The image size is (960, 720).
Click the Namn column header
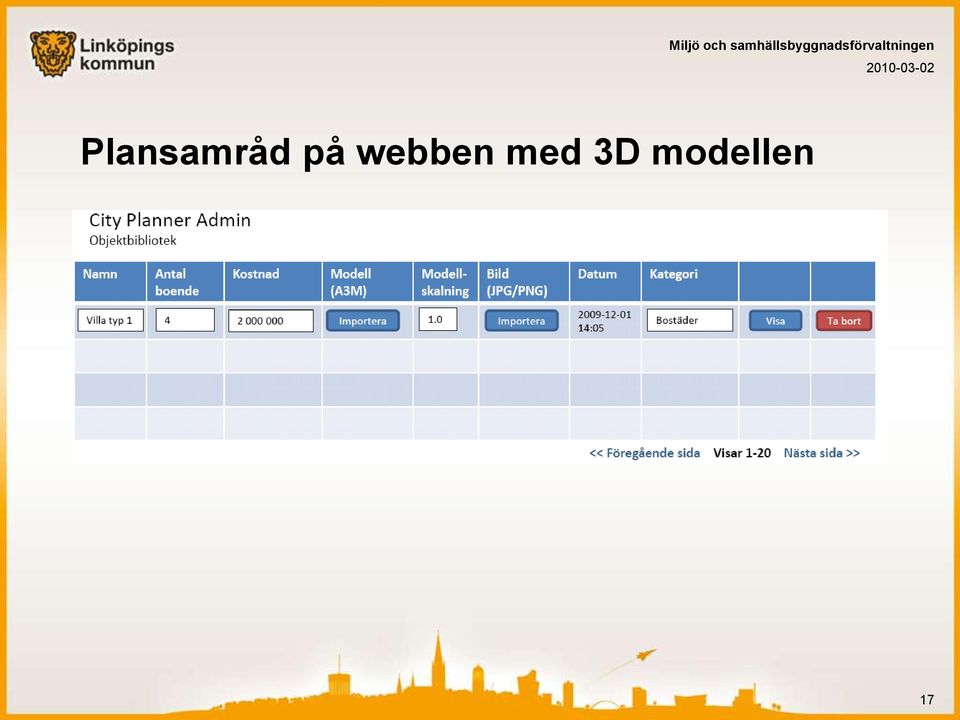point(110,282)
